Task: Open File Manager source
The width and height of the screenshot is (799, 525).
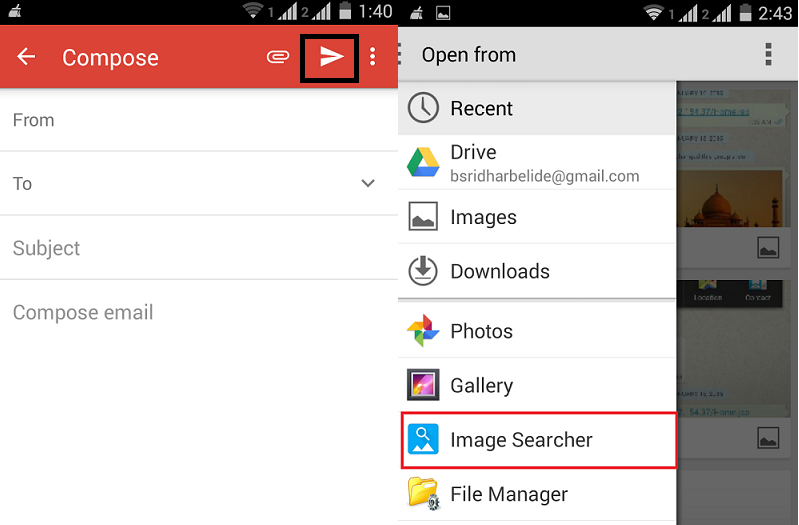Action: point(537,494)
